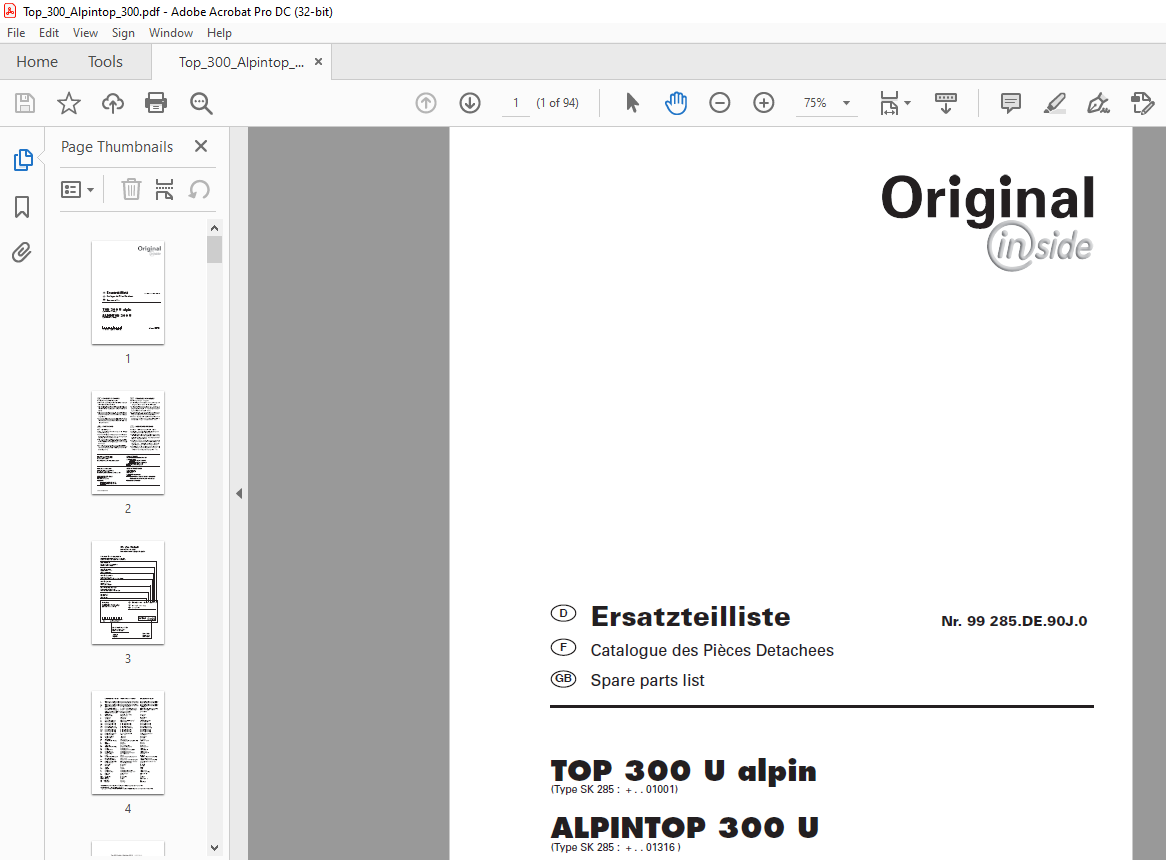
Task: Open the Sign document pen tool
Action: [1098, 103]
